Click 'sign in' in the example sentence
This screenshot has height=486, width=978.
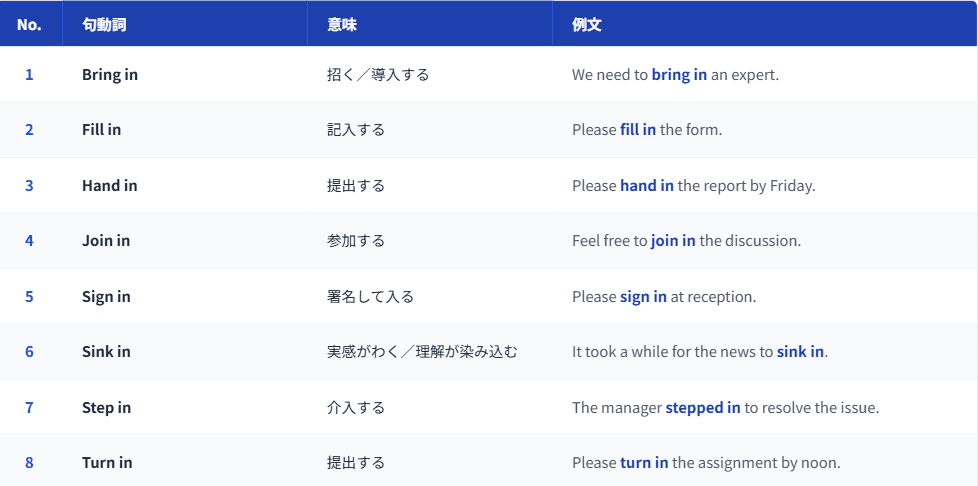[x=643, y=297]
